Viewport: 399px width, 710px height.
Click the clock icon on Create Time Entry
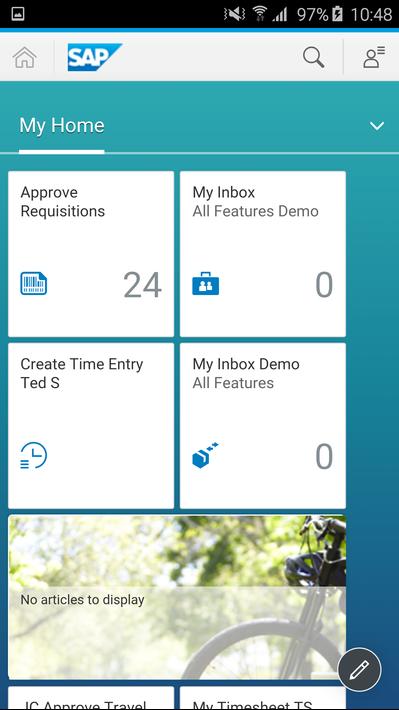[x=34, y=456]
